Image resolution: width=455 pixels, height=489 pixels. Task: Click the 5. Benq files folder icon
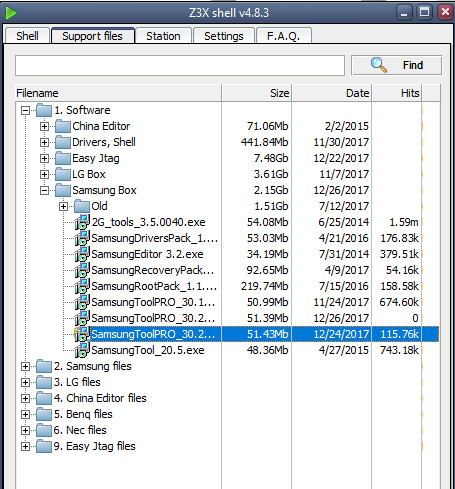[44, 414]
